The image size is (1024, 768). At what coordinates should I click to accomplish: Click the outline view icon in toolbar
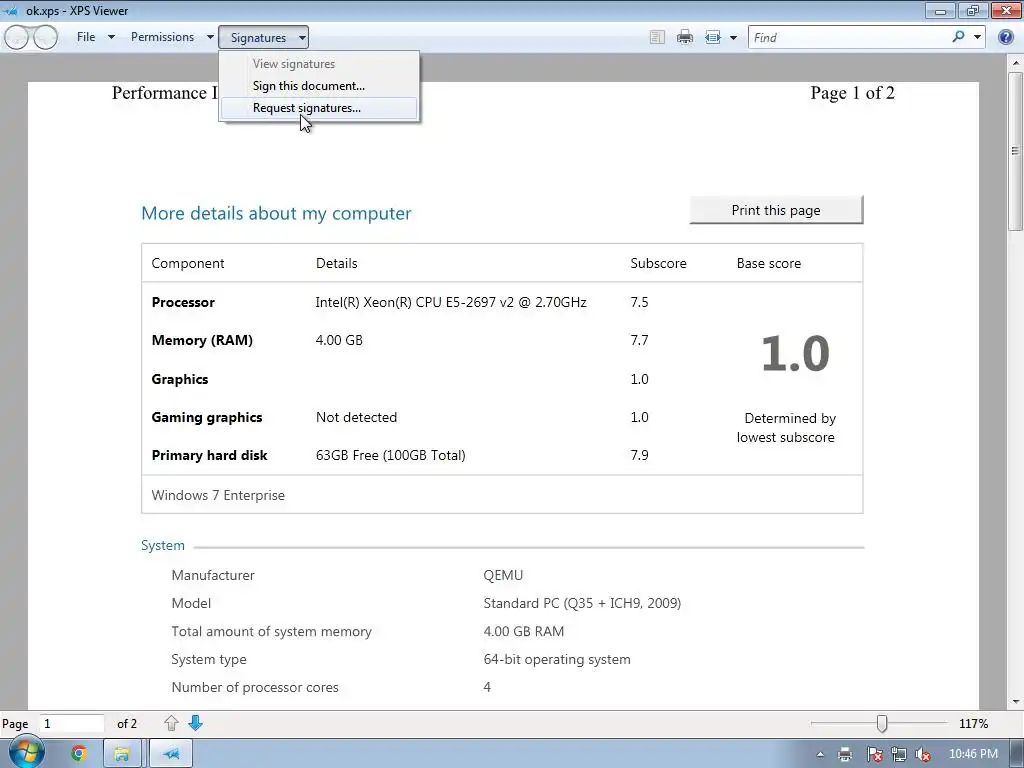(657, 37)
